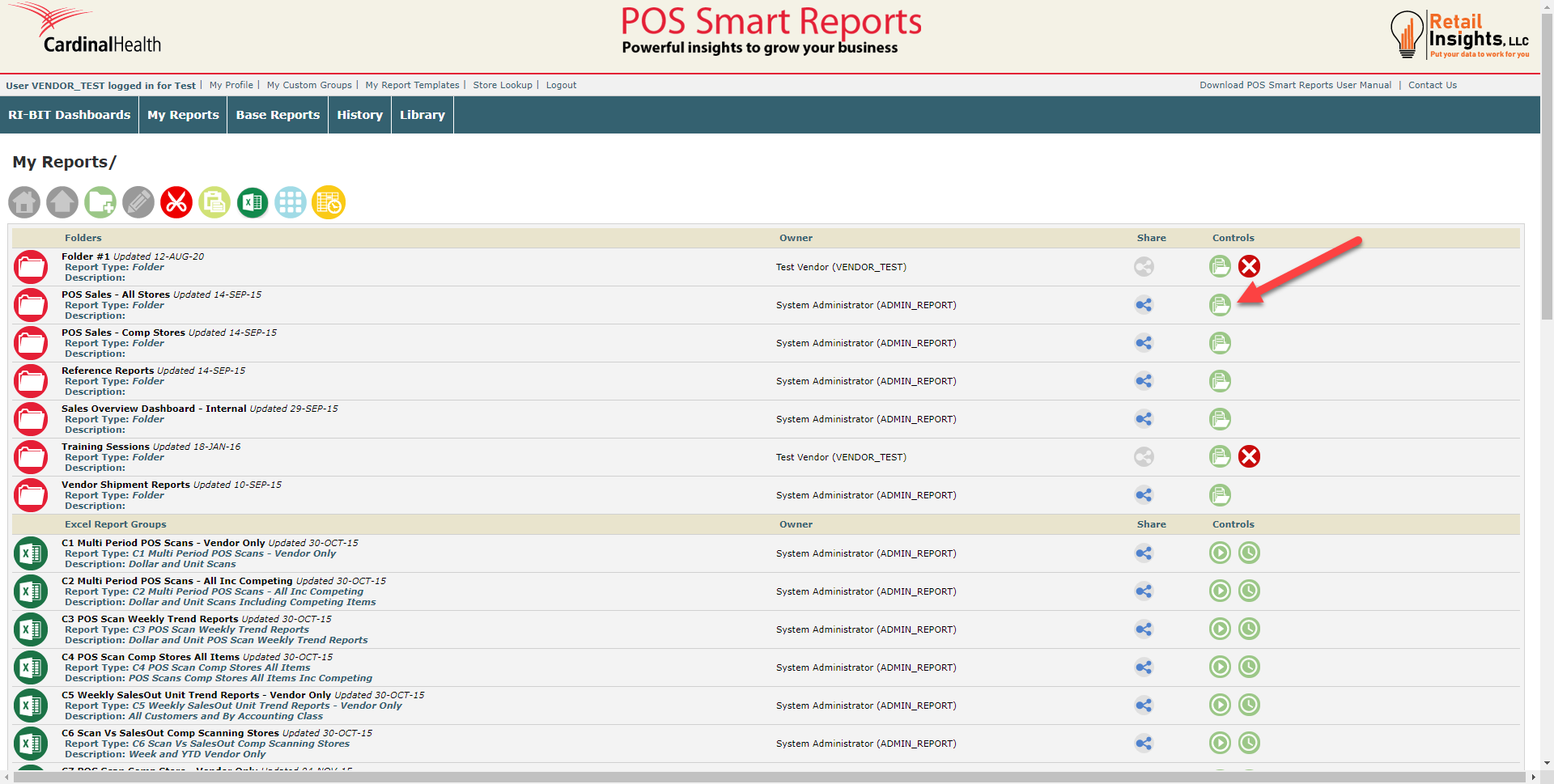Click the Logout link
The image size is (1554, 784).
click(x=561, y=85)
